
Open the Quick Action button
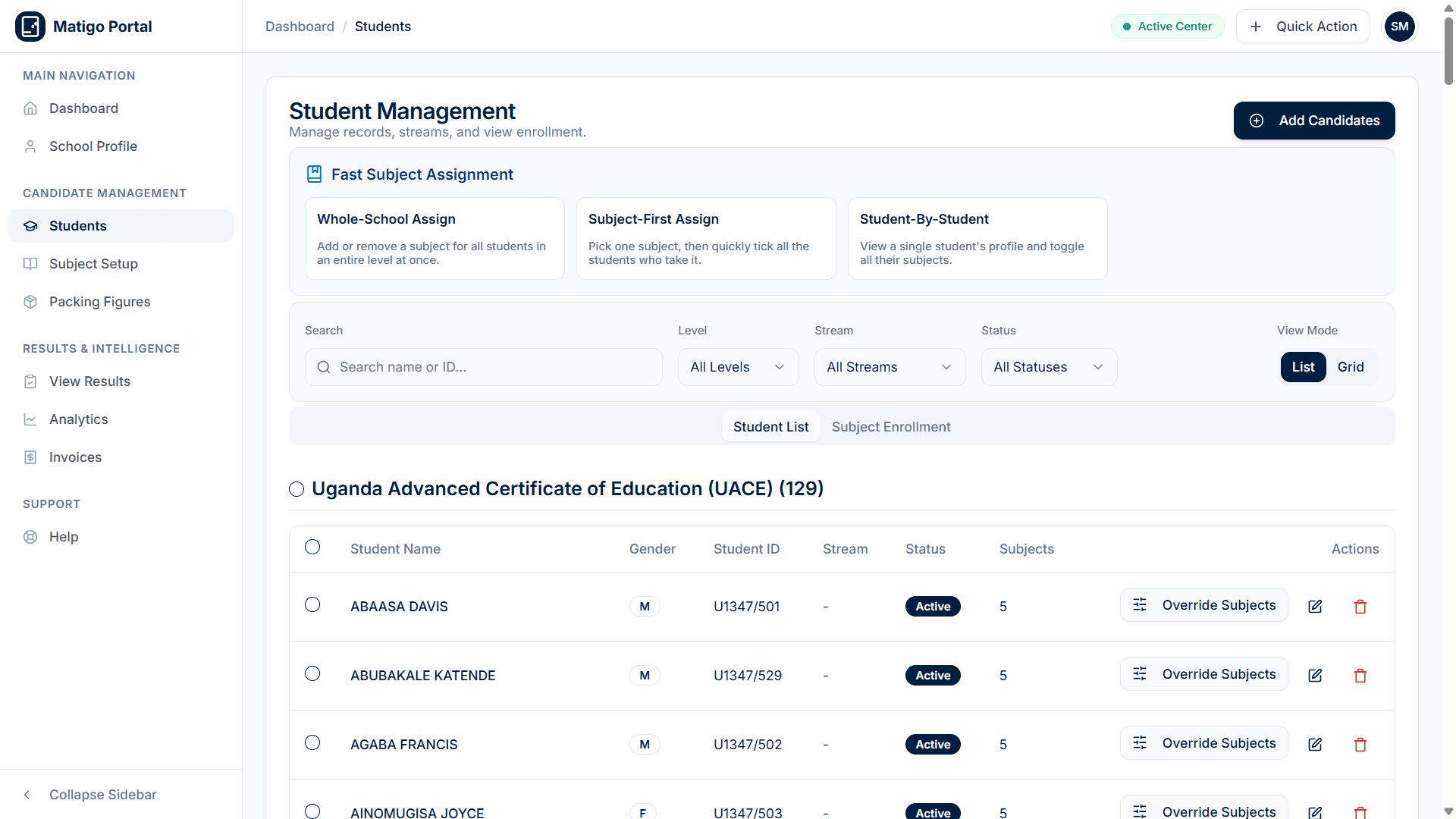[1303, 27]
